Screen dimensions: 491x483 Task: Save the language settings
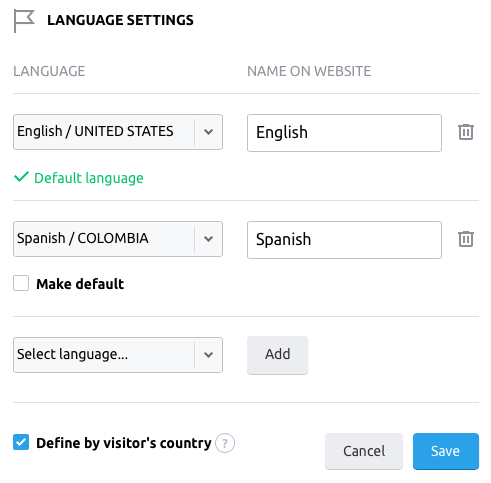pyautogui.click(x=446, y=451)
